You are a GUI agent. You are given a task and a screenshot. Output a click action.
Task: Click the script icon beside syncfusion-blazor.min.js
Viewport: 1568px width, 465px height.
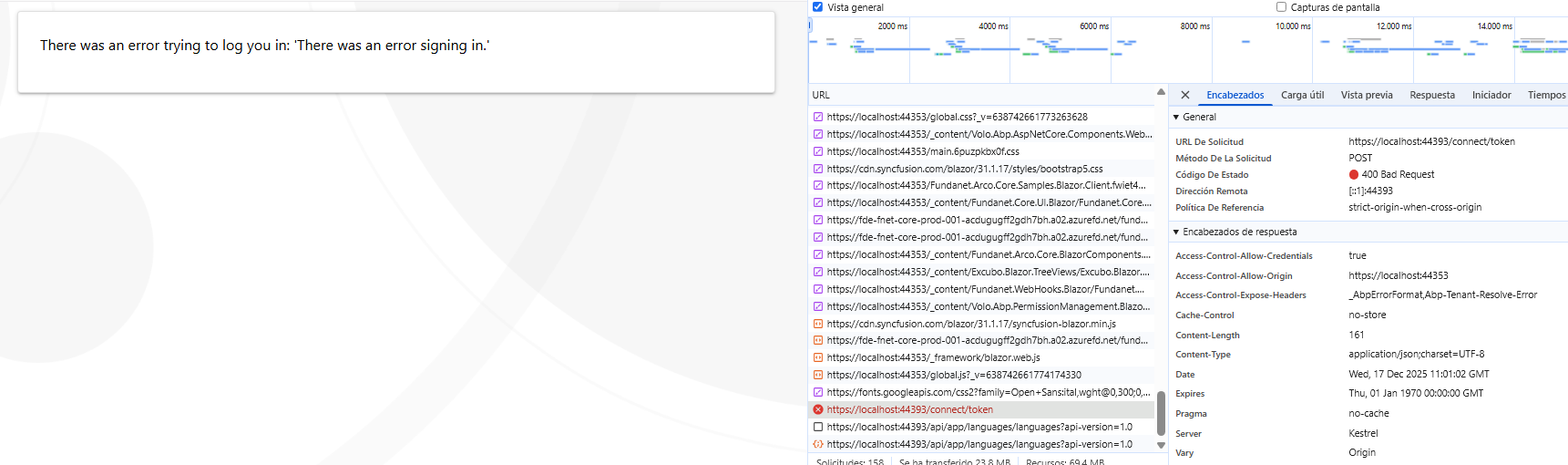[817, 324]
